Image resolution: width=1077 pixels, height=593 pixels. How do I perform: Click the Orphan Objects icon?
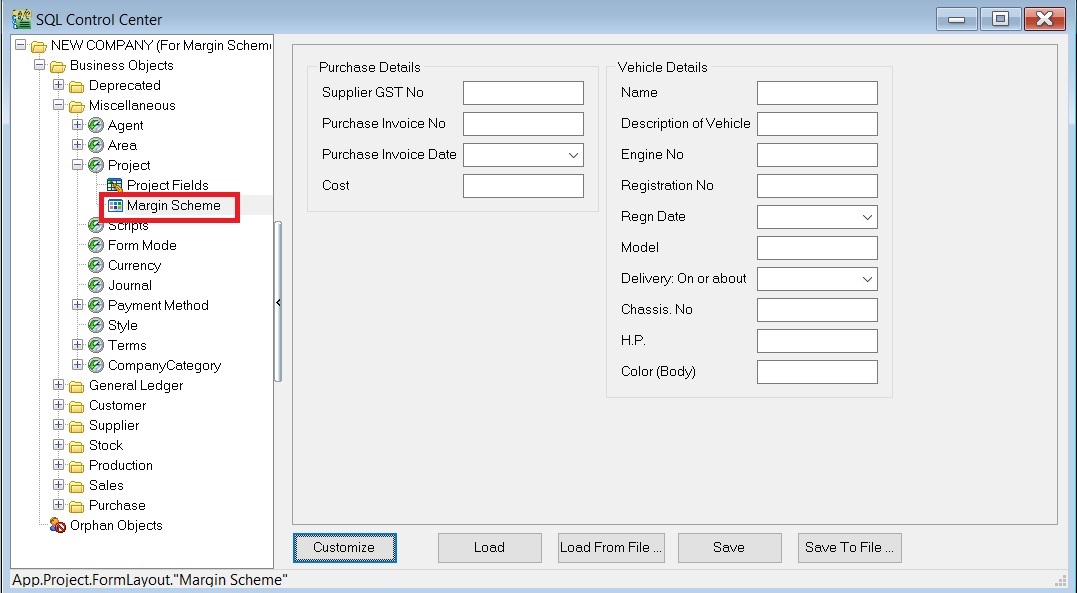pyautogui.click(x=58, y=525)
